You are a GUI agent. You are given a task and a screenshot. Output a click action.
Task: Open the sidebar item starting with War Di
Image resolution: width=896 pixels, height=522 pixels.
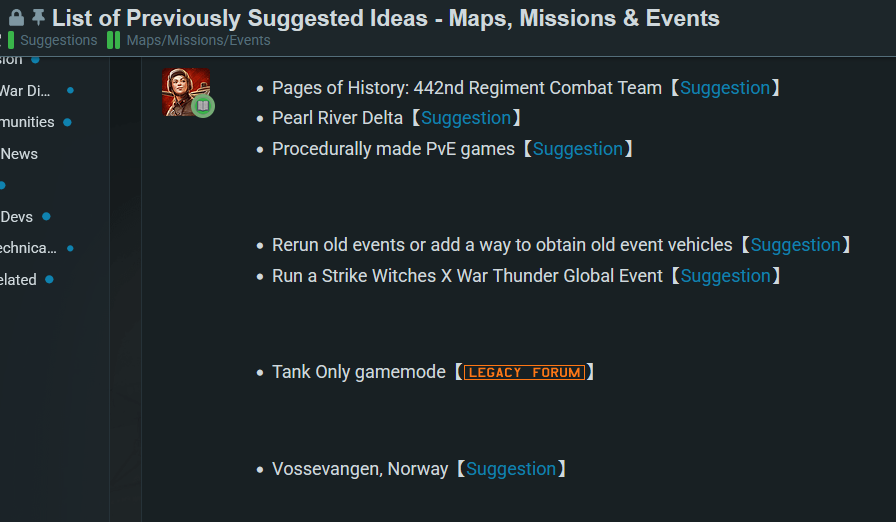click(x=25, y=91)
